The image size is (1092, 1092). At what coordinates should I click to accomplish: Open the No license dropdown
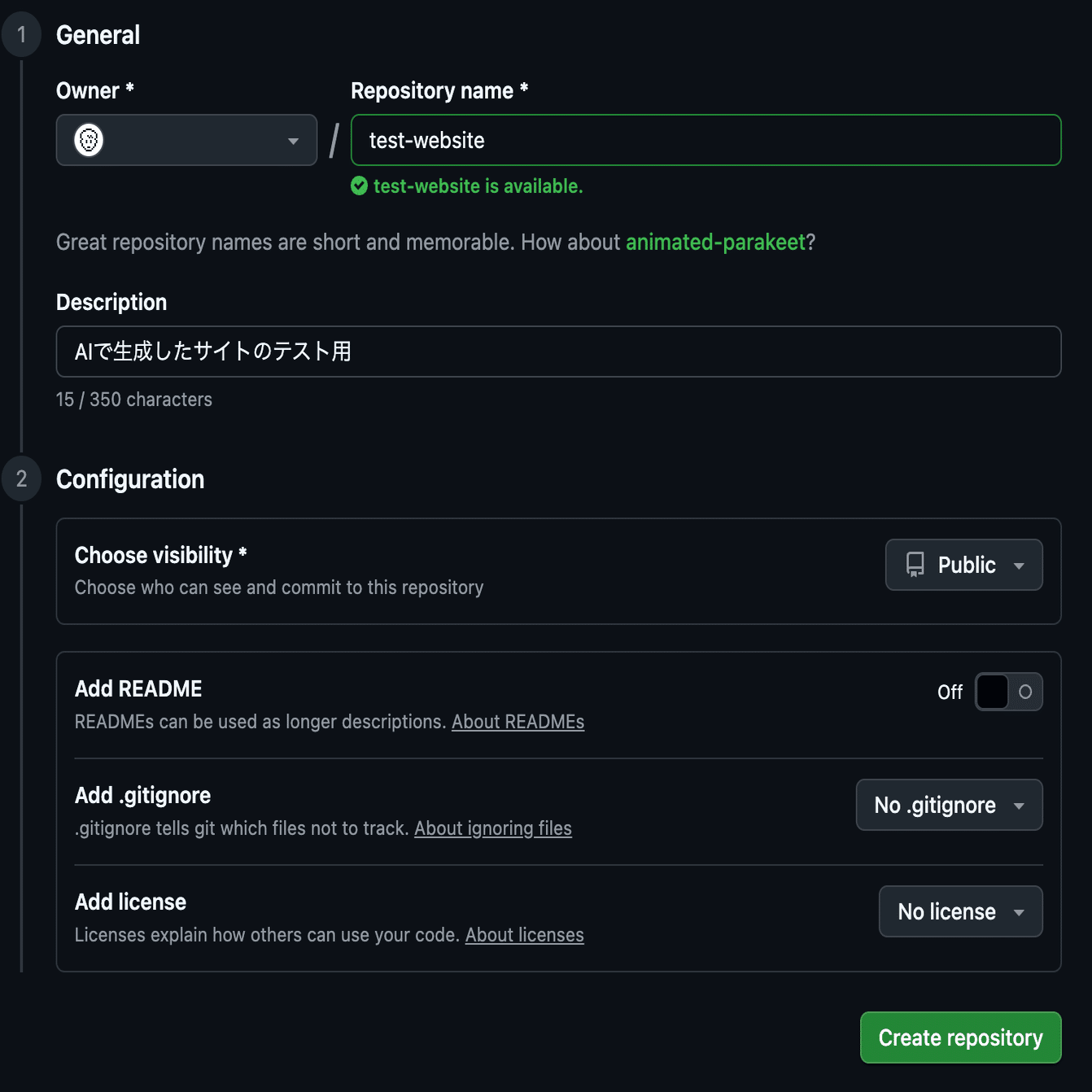[960, 911]
